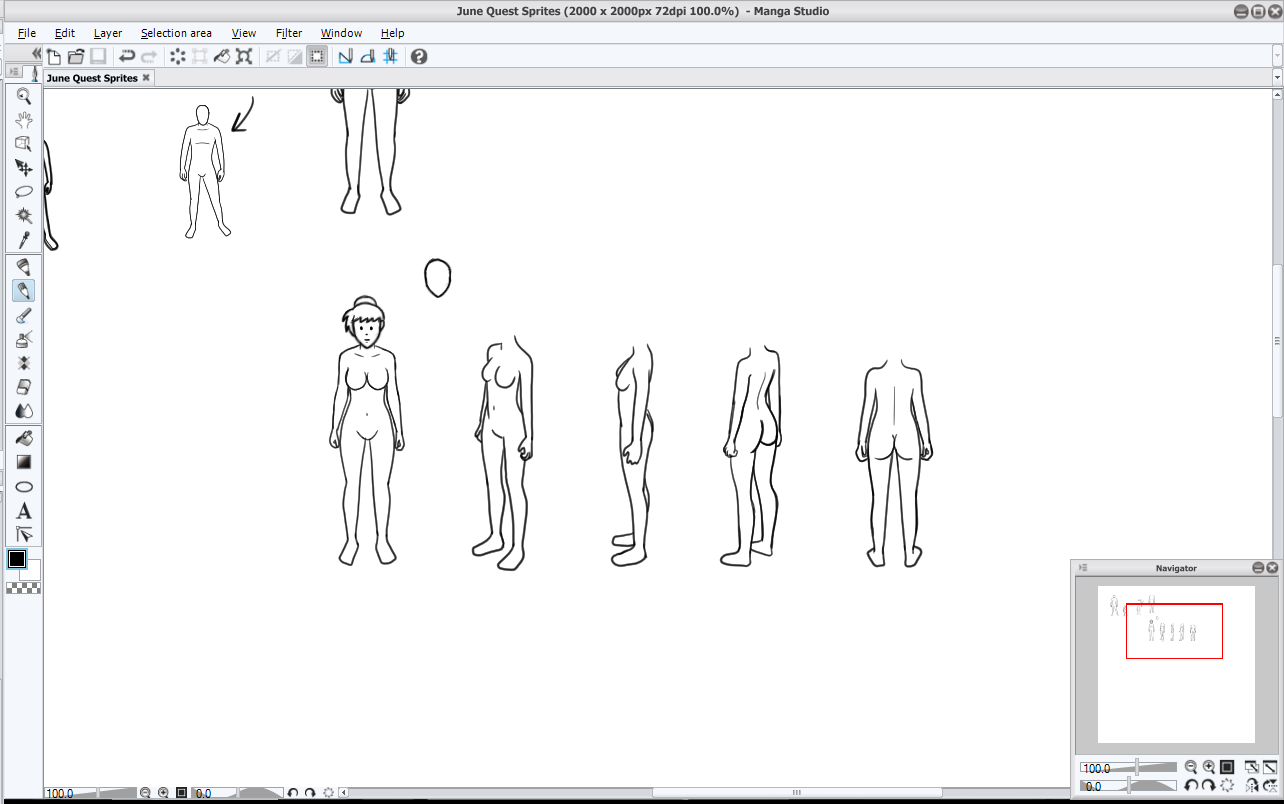Click the Undo arrow in toolbar

[x=127, y=57]
